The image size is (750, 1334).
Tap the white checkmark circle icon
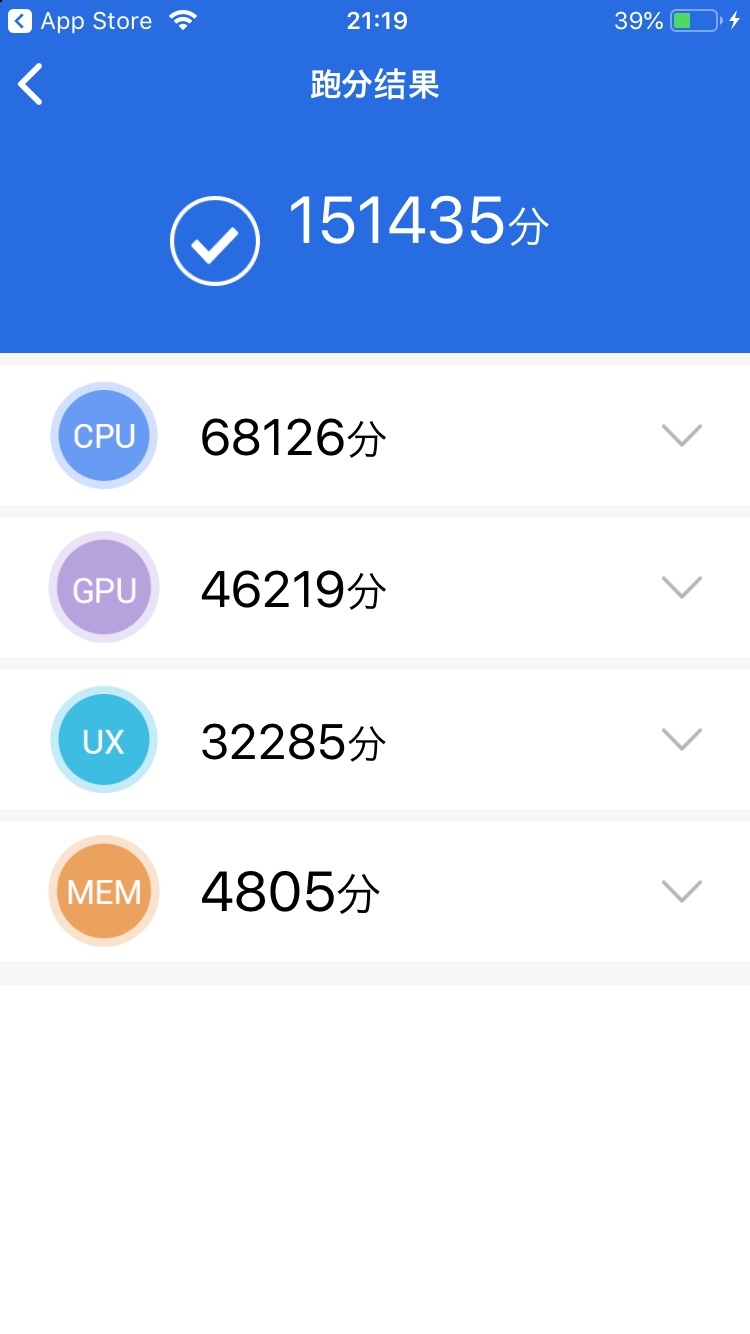[215, 241]
